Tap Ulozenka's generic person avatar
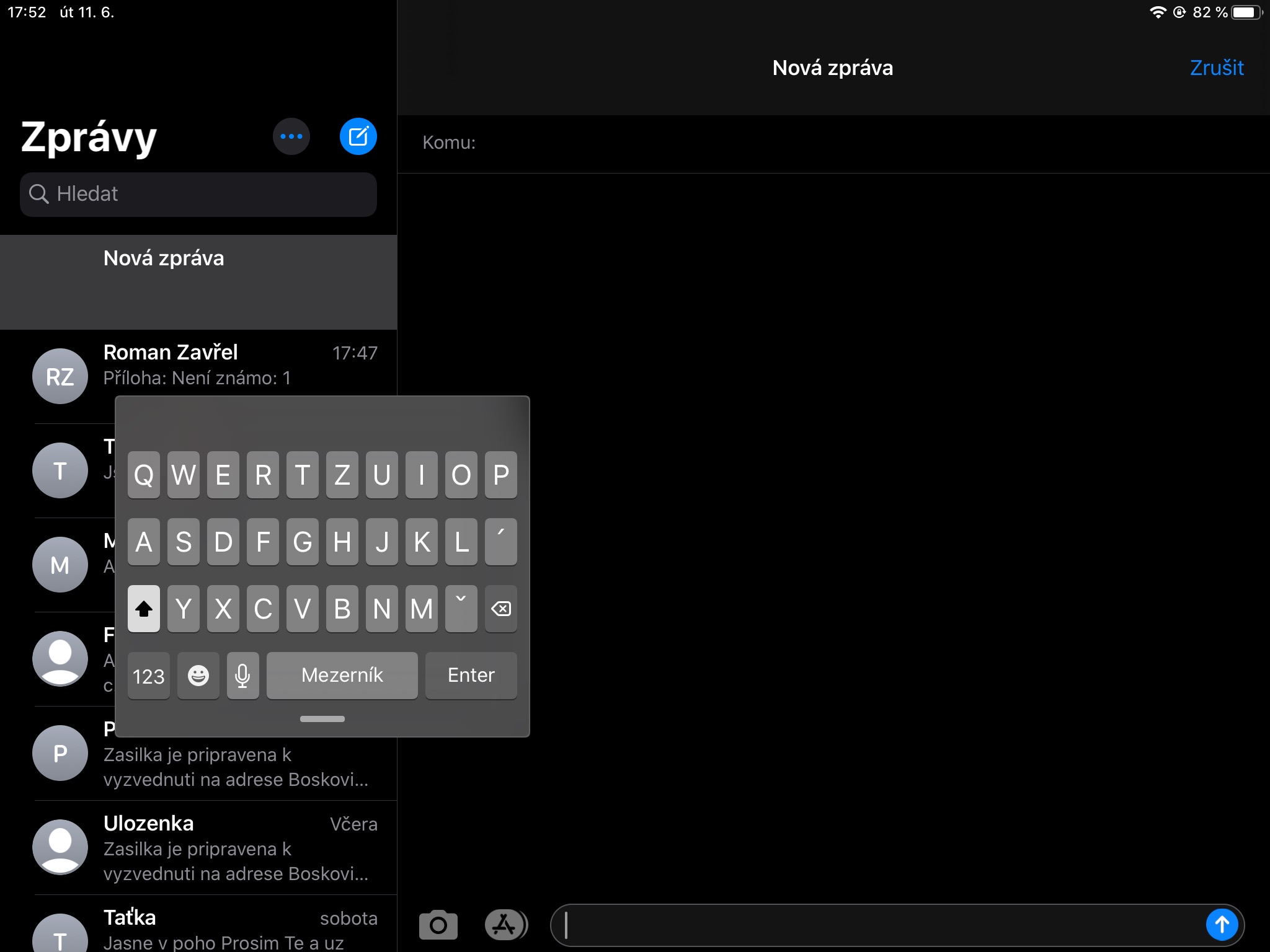Image resolution: width=1270 pixels, height=952 pixels. (x=60, y=847)
